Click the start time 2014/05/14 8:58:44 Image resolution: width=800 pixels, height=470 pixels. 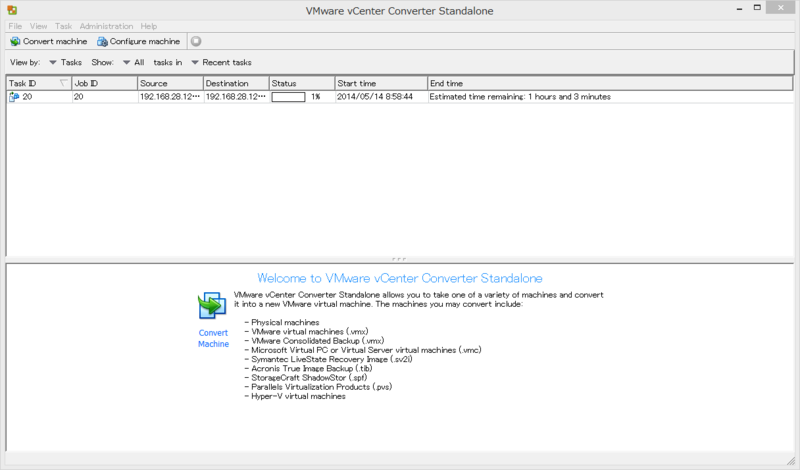coord(375,97)
